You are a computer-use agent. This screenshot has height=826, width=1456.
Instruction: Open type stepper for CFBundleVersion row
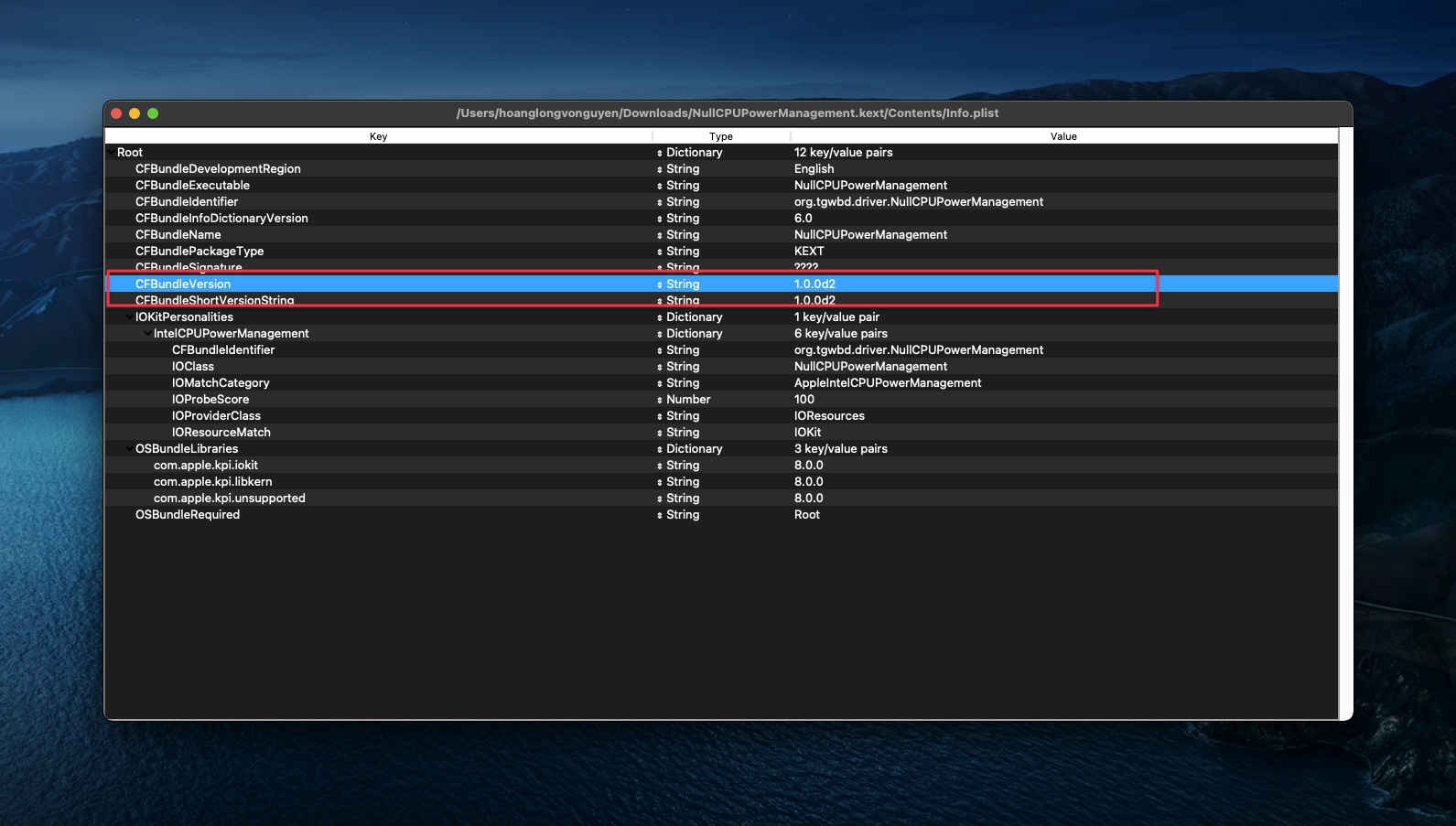pyautogui.click(x=659, y=284)
